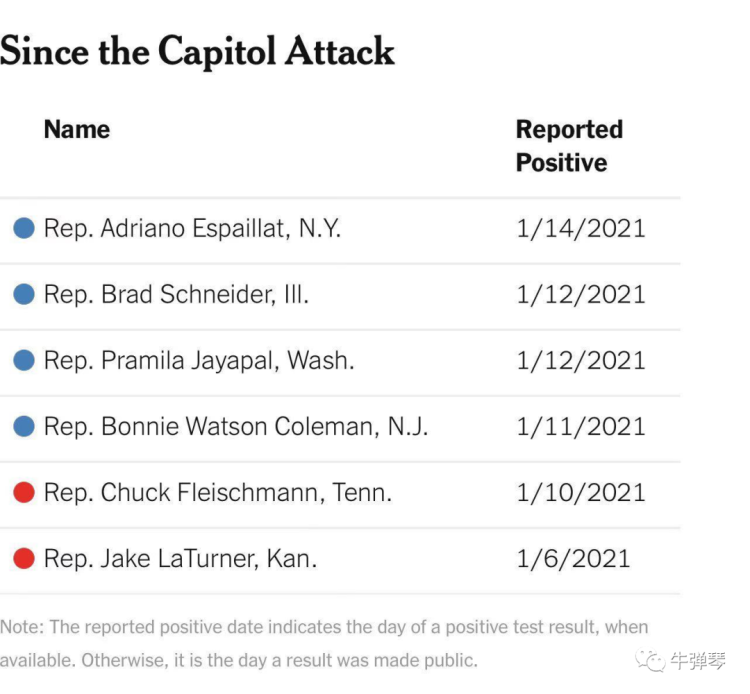Click Rep. Chuck Fleischmann, Tenn. name
Image resolution: width=750 pixels, height=694 pixels.
click(218, 492)
